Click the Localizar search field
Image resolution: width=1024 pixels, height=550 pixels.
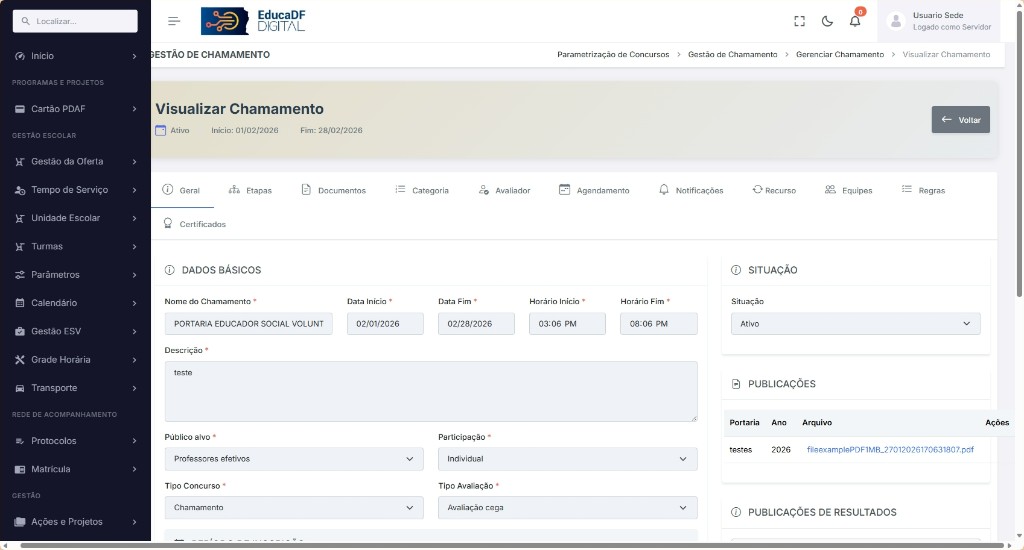pos(75,21)
